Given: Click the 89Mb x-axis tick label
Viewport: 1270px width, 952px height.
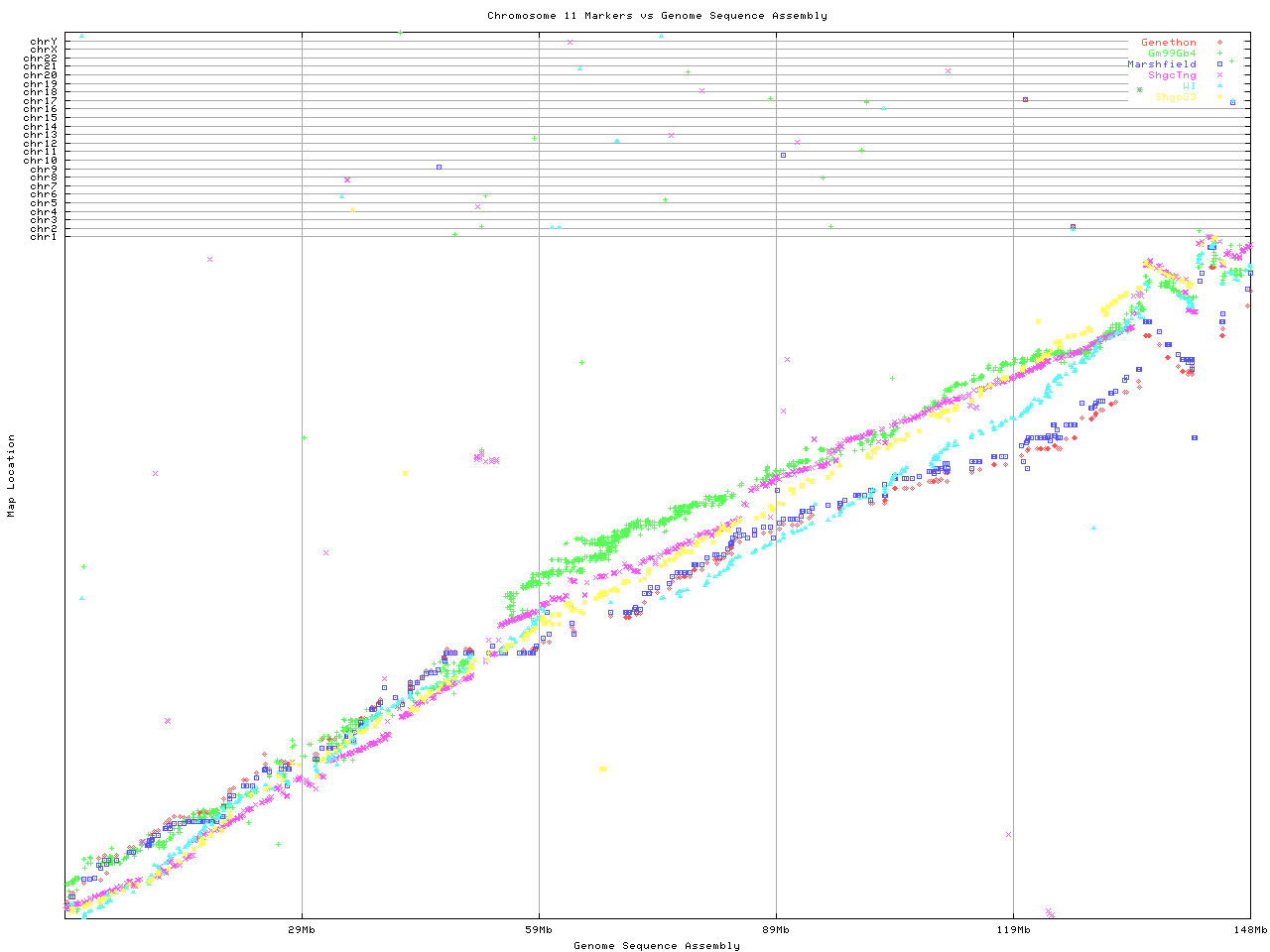Looking at the screenshot, I should coord(776,930).
